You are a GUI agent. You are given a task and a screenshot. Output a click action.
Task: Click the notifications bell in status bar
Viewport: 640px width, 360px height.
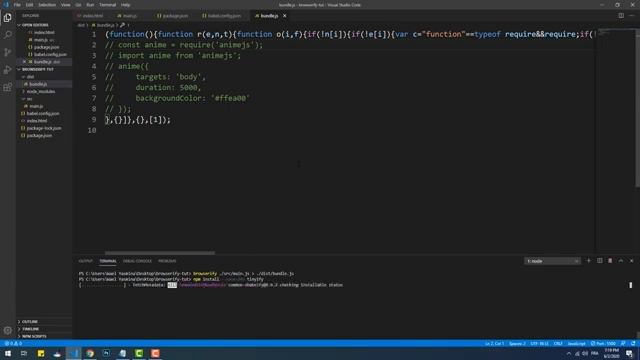coord(633,344)
